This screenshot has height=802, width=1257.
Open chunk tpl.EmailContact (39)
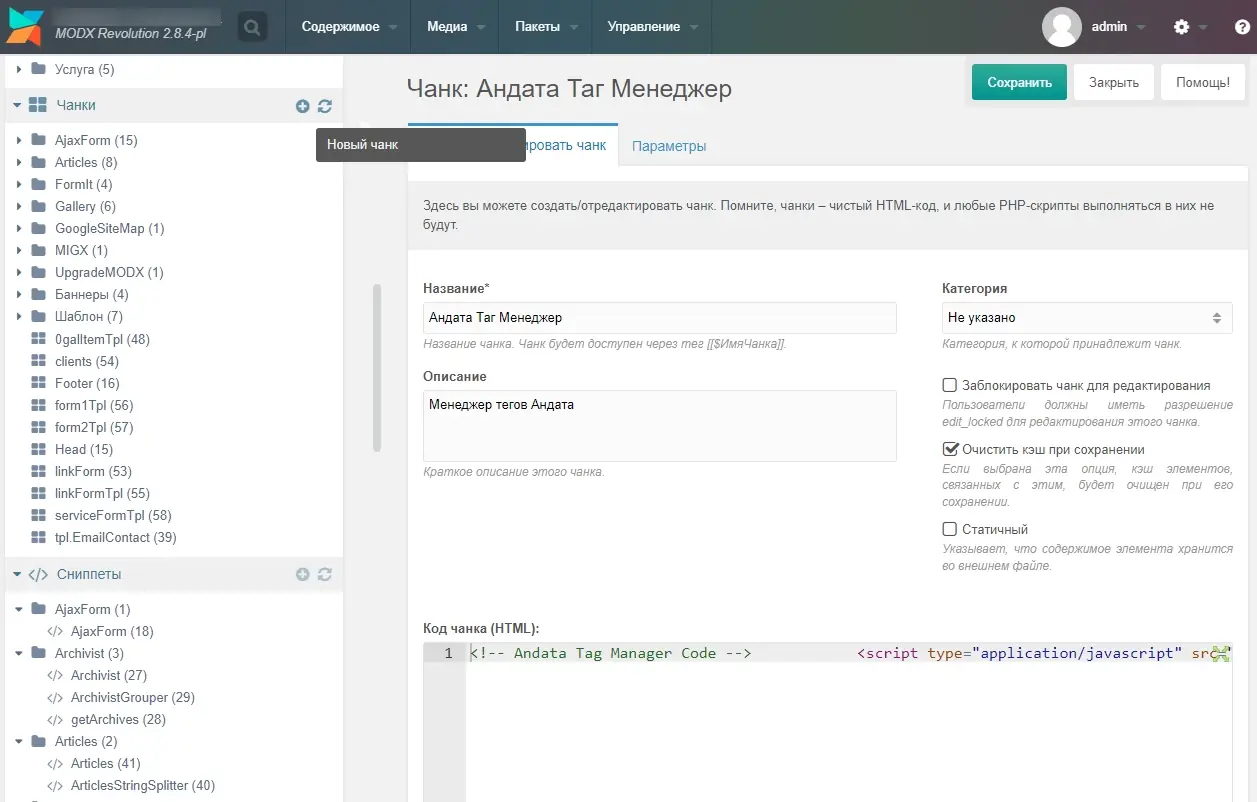pyautogui.click(x=116, y=537)
